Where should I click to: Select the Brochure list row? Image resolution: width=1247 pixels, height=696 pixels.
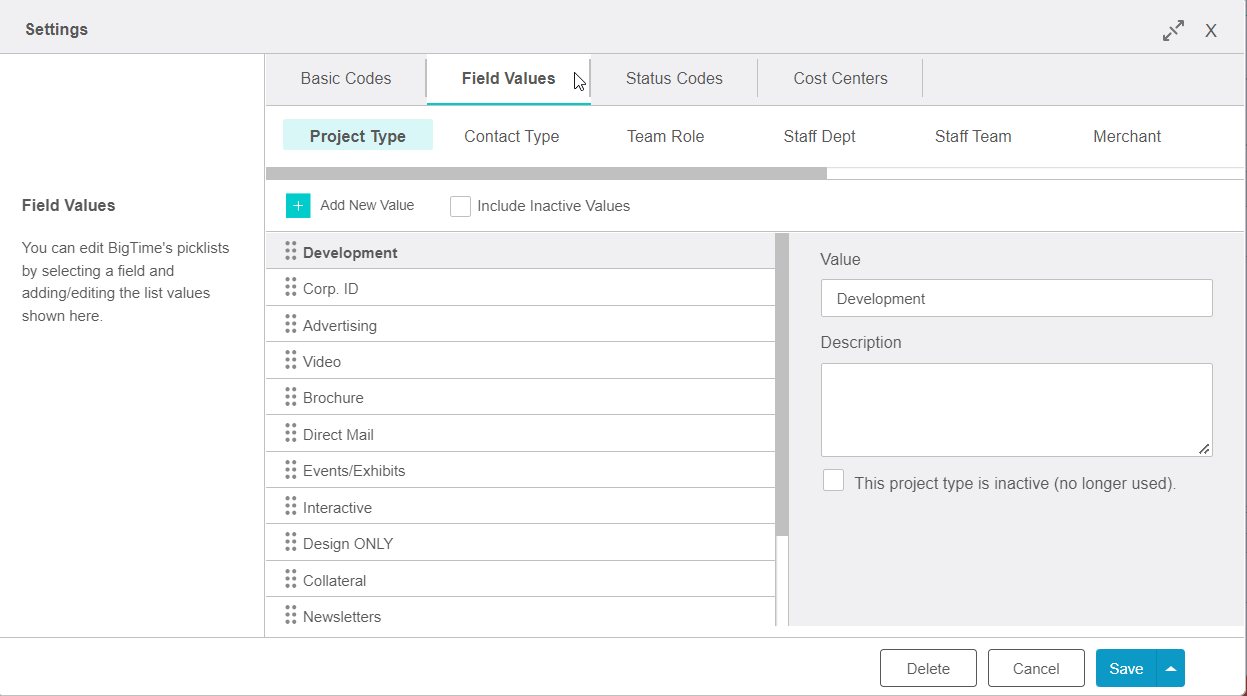[520, 397]
